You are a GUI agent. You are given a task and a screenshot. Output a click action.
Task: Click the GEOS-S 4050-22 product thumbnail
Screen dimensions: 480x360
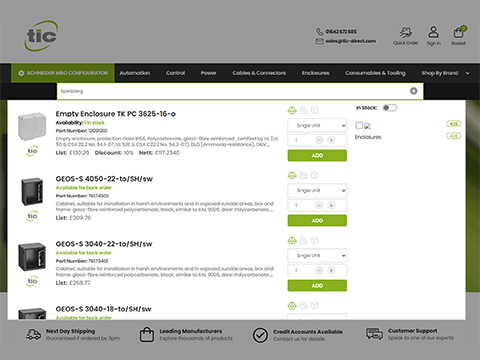[x=32, y=191]
